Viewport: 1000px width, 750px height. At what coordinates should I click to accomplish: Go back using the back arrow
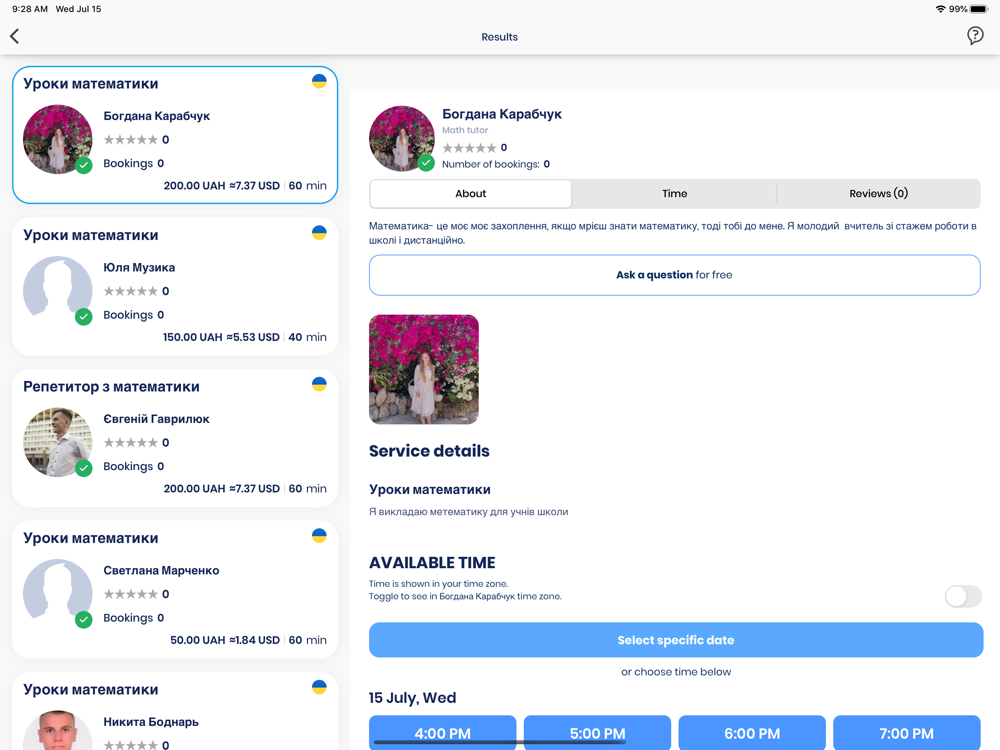15,36
